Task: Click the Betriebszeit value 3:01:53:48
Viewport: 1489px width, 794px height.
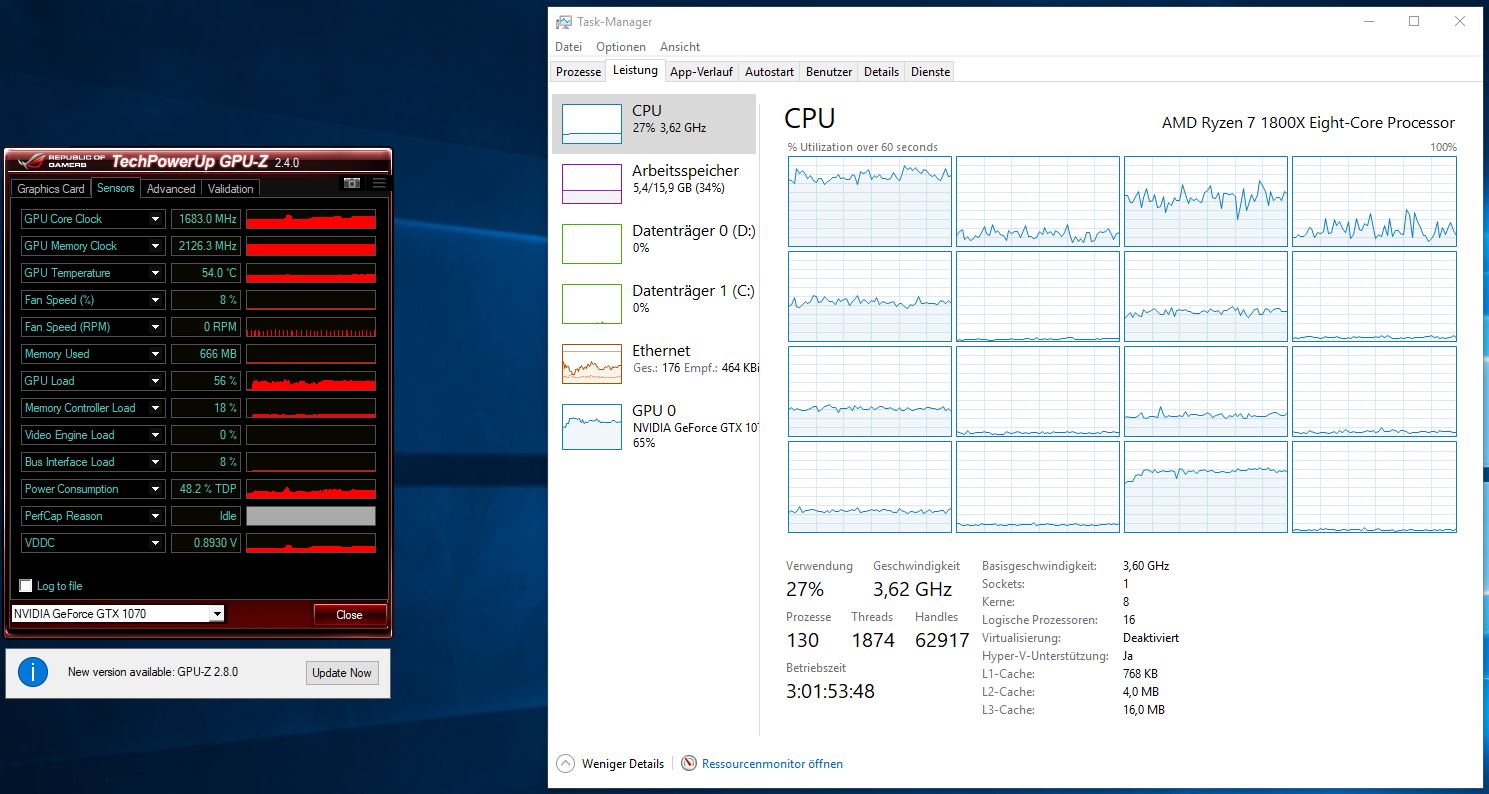Action: 830,691
